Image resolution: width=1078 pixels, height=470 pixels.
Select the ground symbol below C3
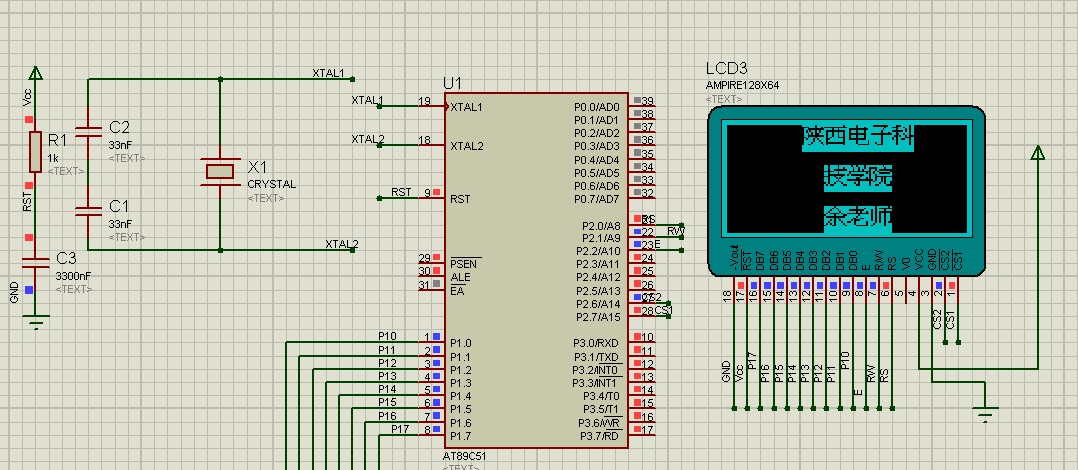coord(36,321)
